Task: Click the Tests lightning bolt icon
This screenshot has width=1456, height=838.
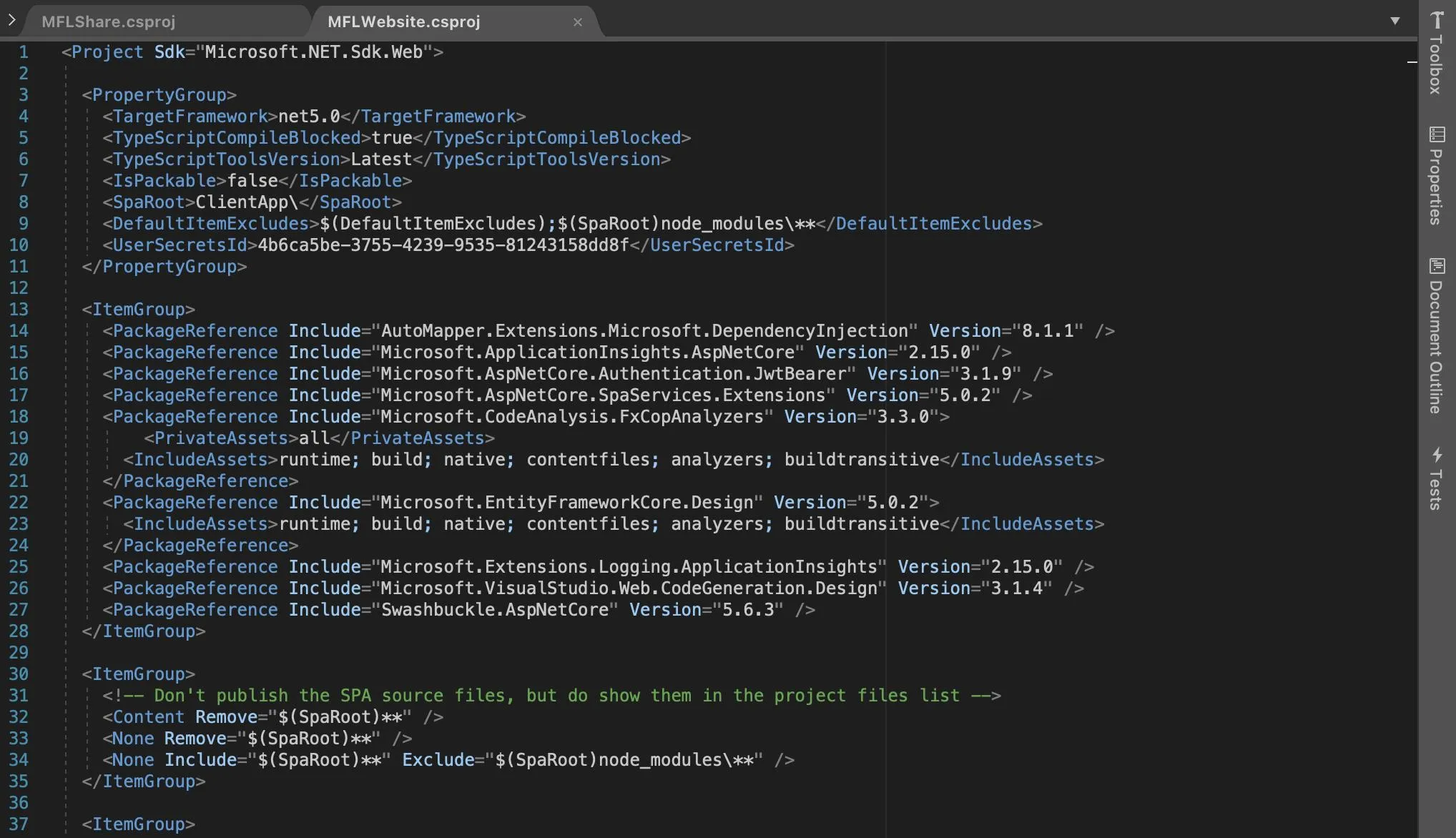Action: point(1437,455)
